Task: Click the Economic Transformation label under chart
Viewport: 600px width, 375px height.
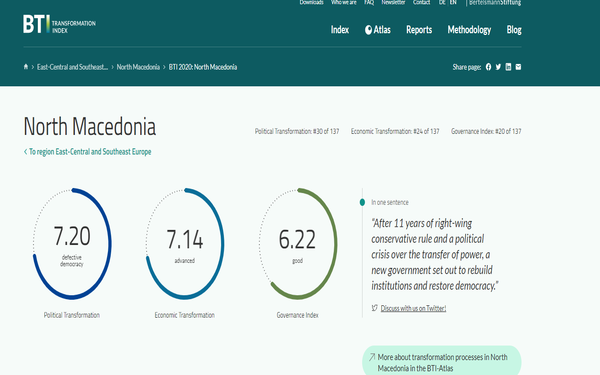Action: click(x=184, y=315)
